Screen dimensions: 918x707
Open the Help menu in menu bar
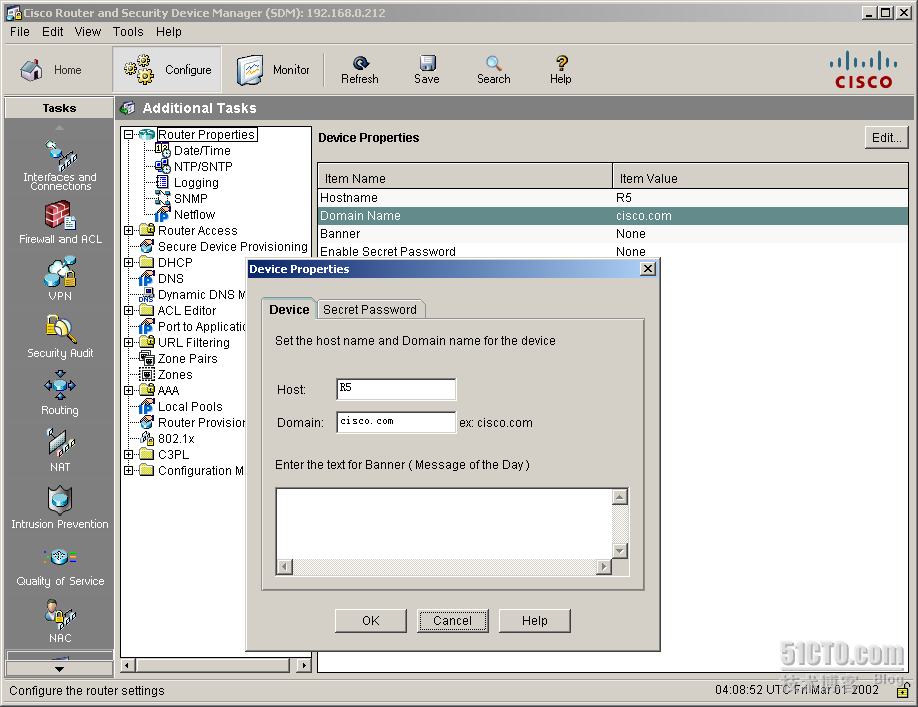tap(169, 32)
